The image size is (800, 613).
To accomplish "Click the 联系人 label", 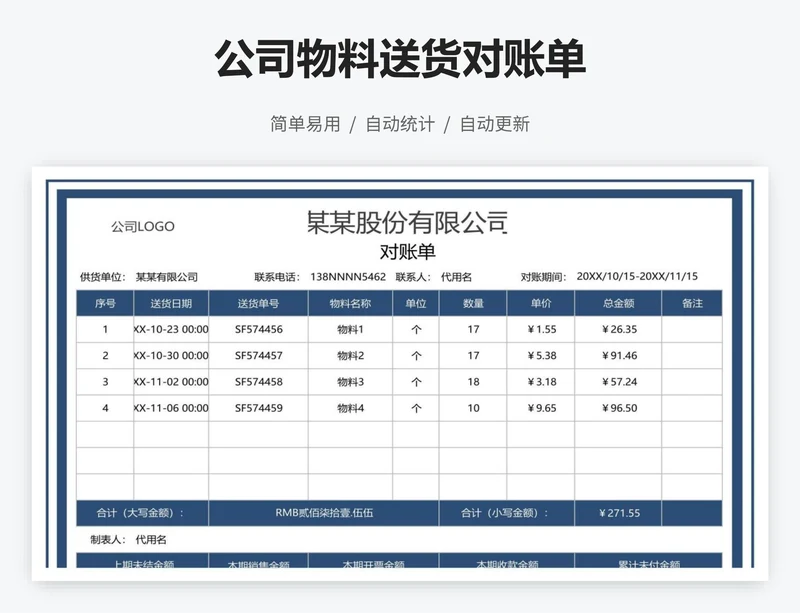I will (413, 277).
